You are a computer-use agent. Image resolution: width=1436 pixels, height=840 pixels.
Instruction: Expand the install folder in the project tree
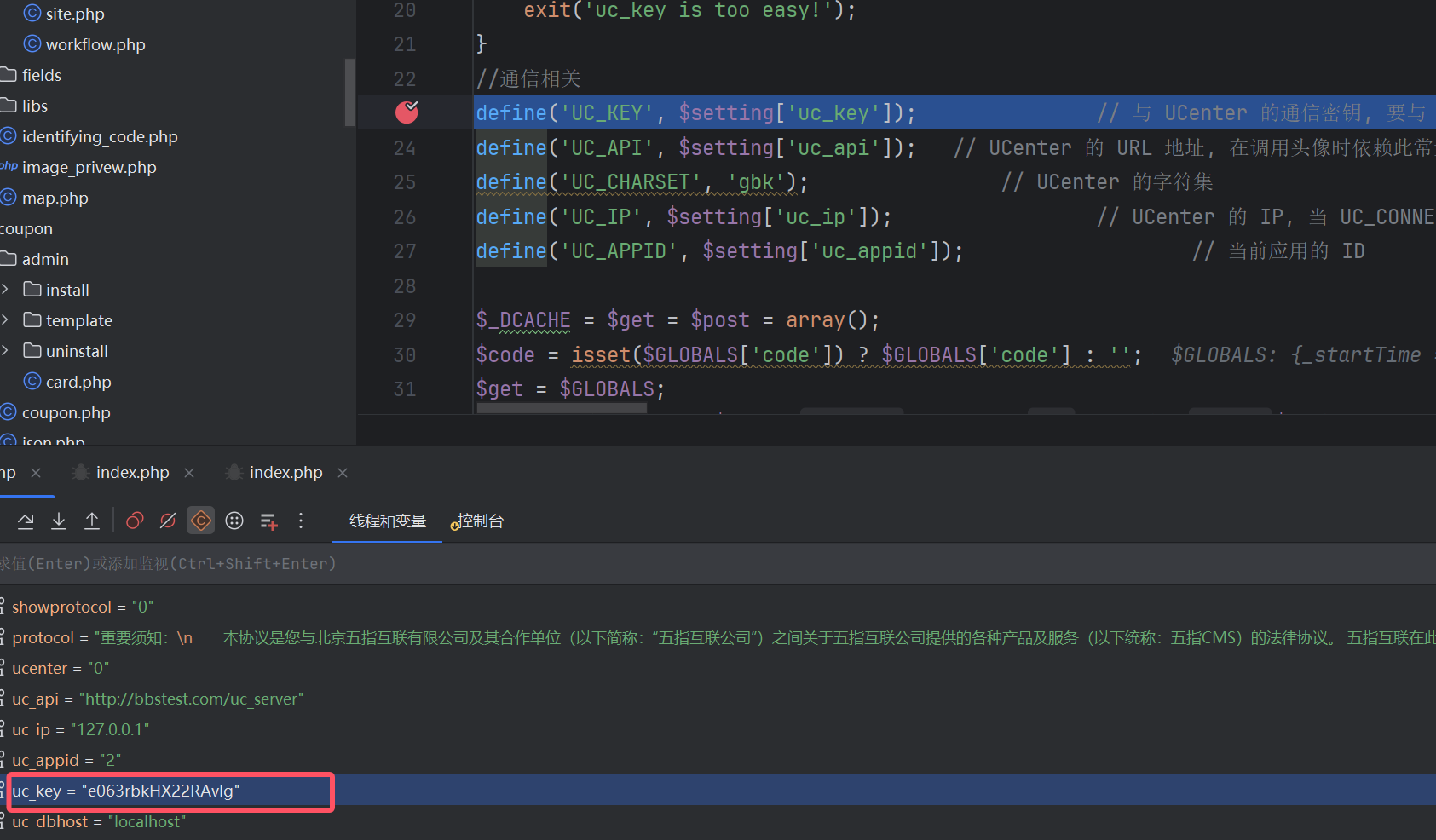[6, 290]
